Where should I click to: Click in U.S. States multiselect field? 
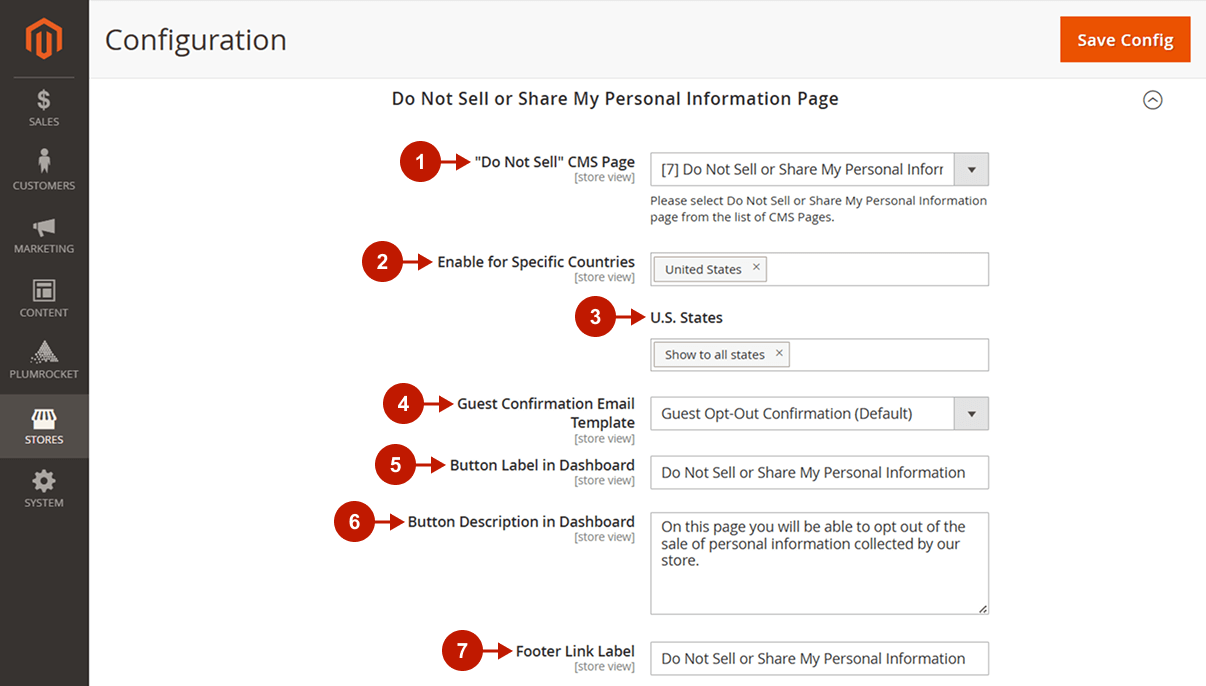pyautogui.click(x=819, y=355)
